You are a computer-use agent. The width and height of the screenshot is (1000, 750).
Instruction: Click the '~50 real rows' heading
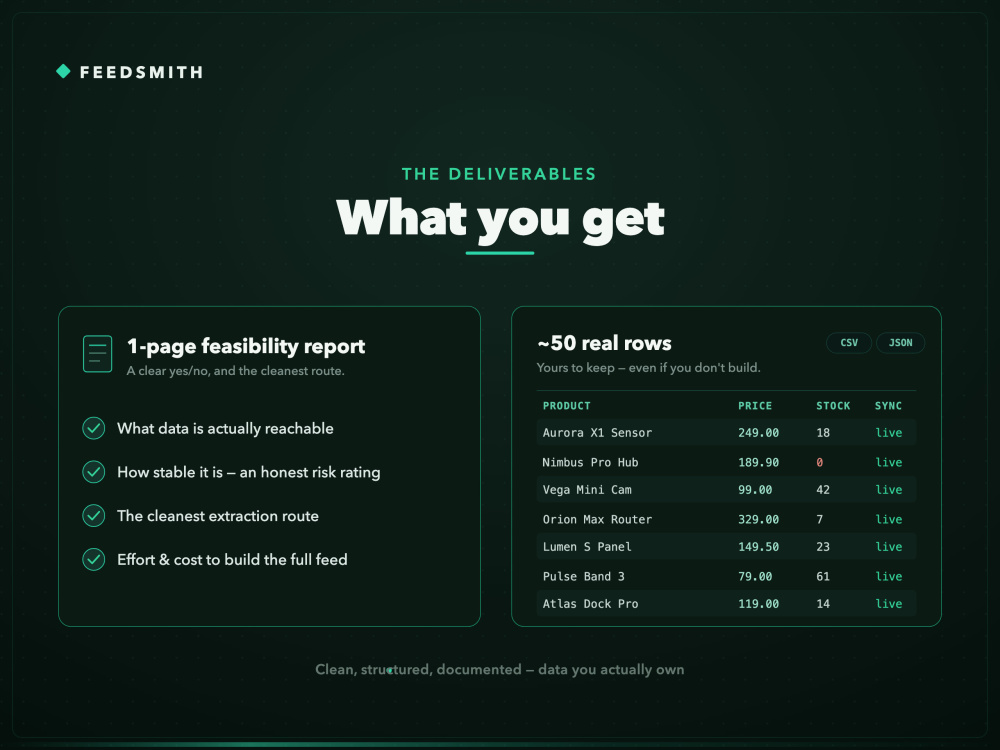tap(604, 343)
